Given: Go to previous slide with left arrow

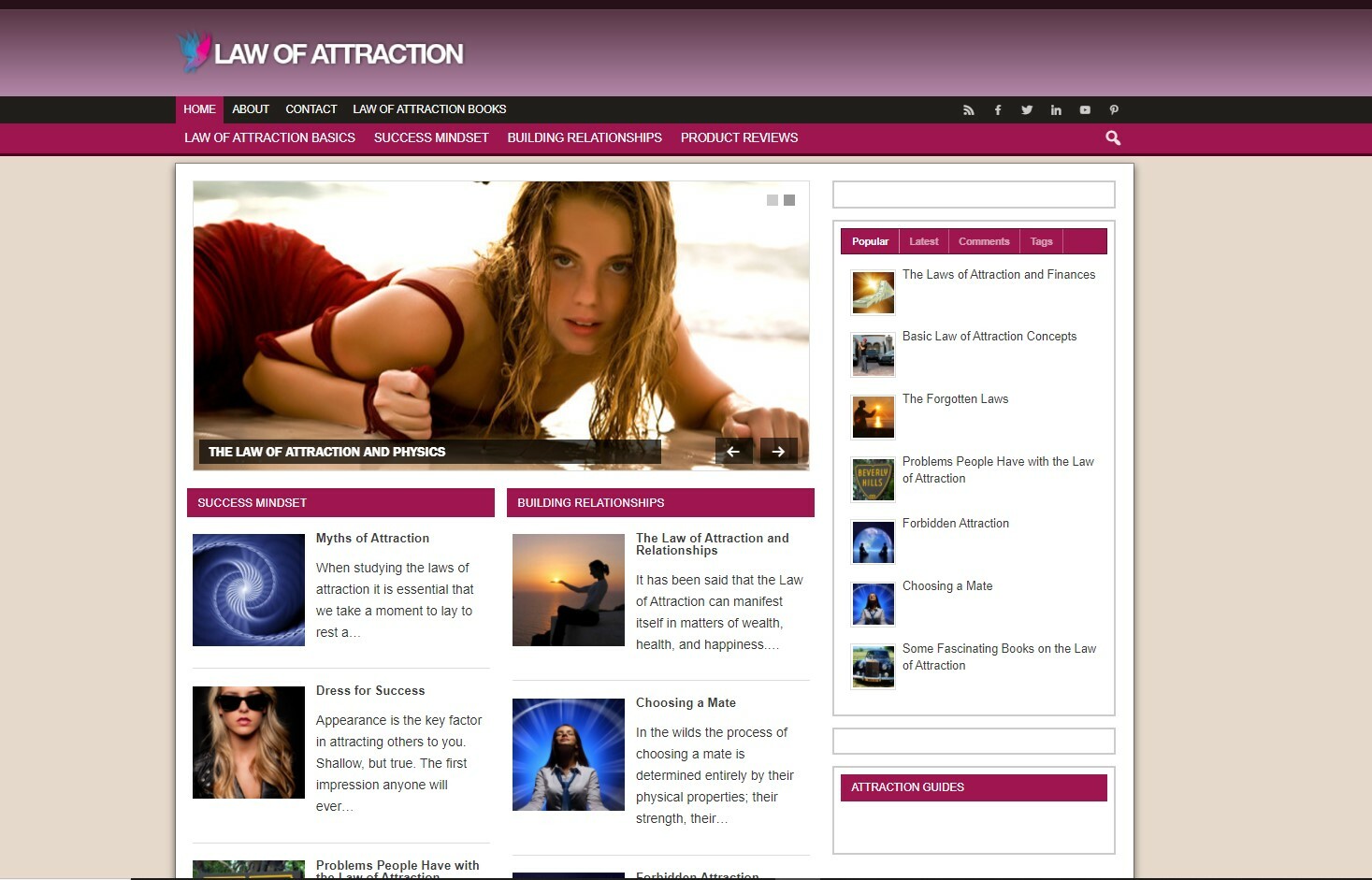Looking at the screenshot, I should pyautogui.click(x=734, y=452).
